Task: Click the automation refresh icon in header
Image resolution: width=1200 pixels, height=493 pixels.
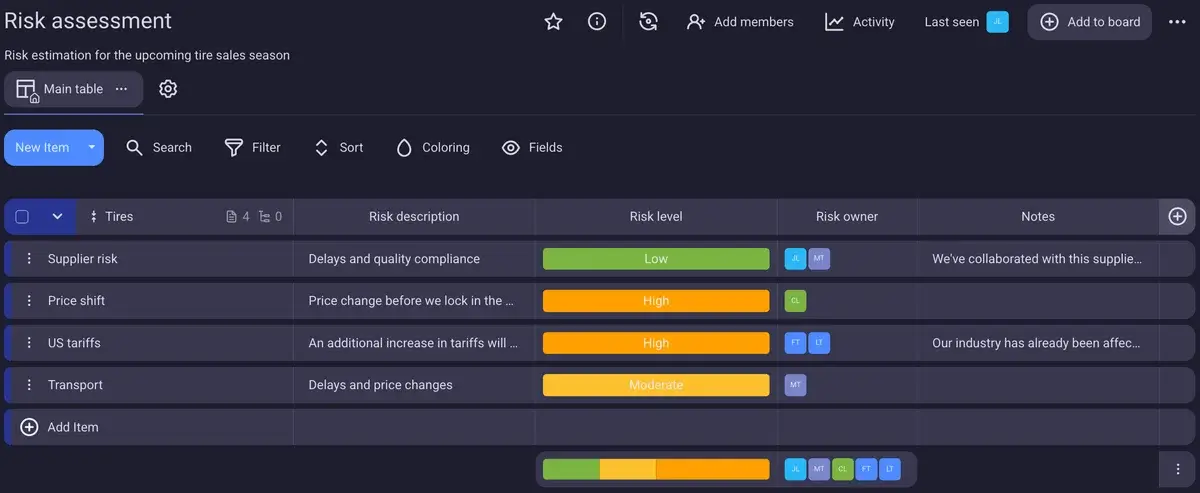Action: tap(648, 22)
